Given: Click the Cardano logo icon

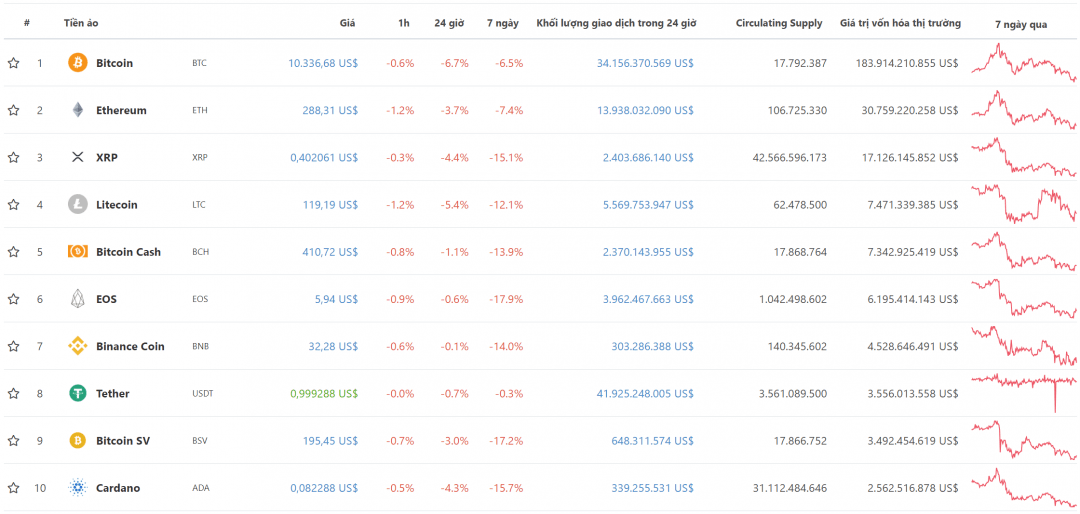Looking at the screenshot, I should click(78, 488).
